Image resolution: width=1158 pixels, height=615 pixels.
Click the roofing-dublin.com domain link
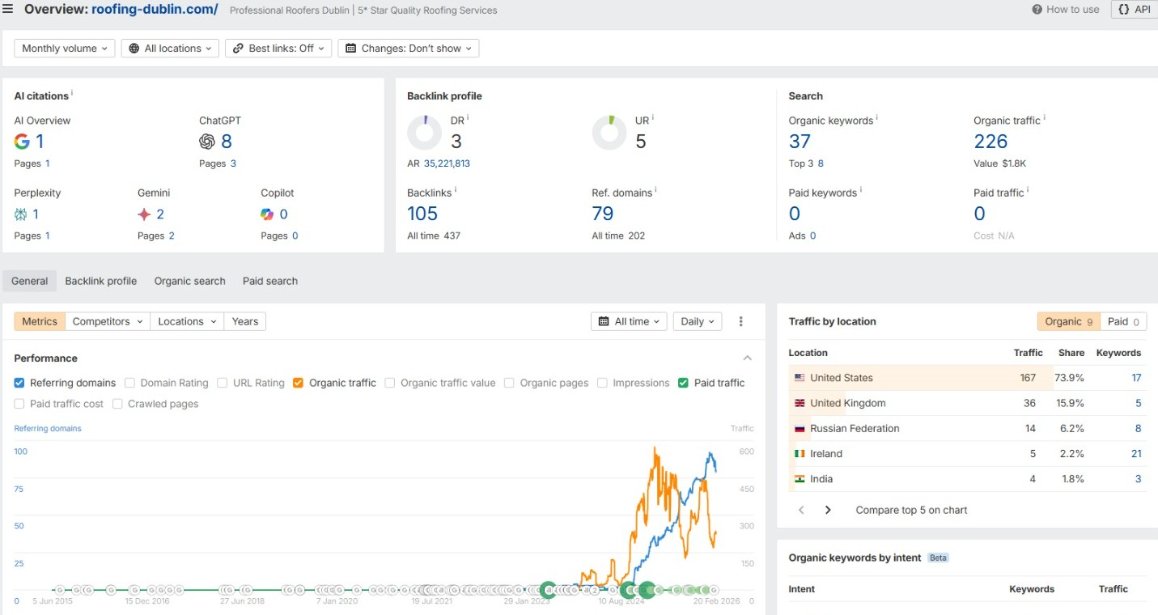154,10
